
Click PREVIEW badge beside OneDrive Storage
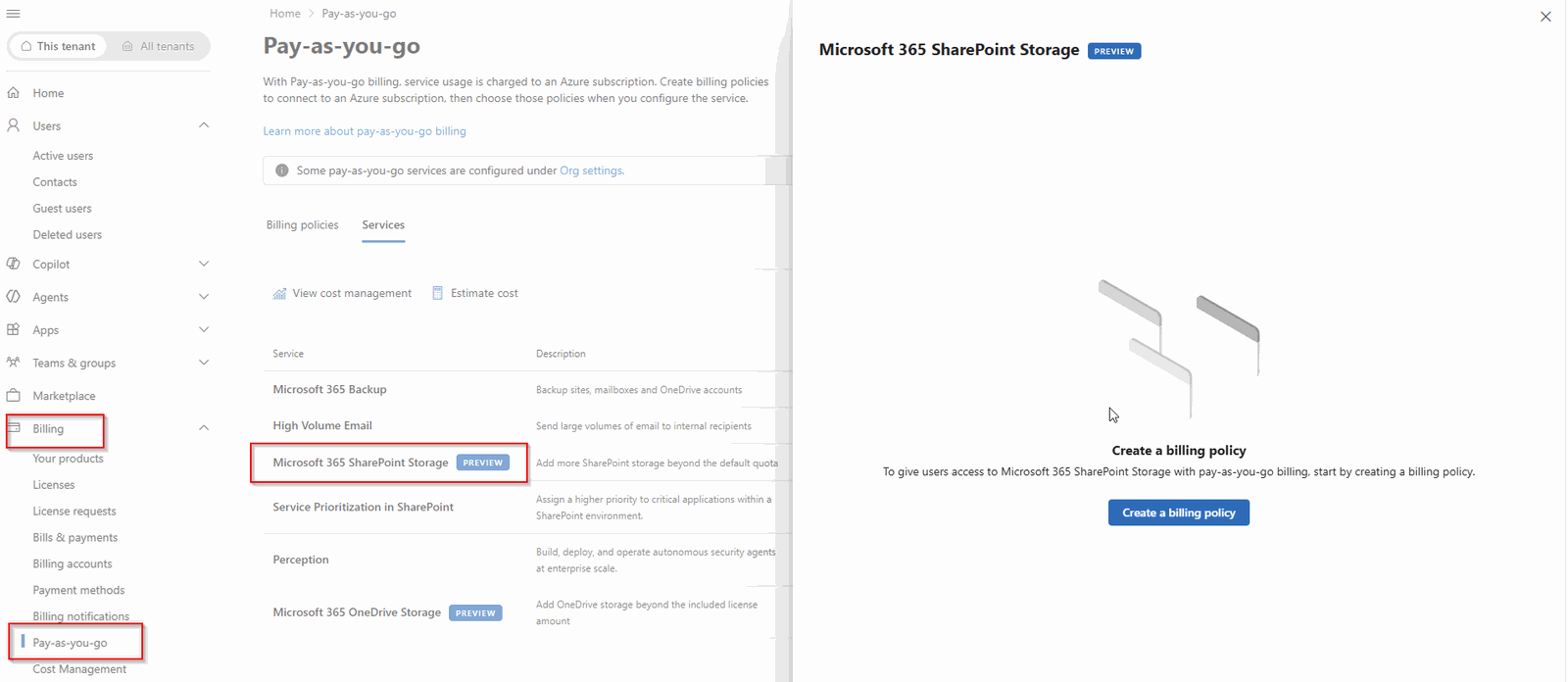[475, 613]
